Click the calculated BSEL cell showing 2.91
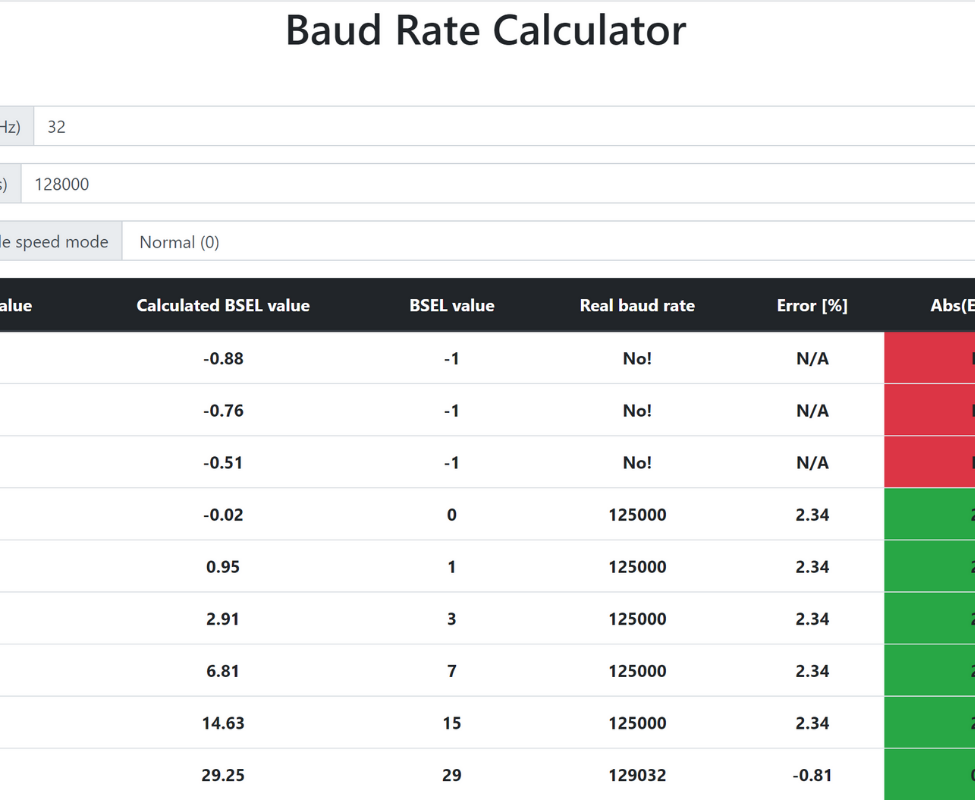The height and width of the screenshot is (800, 975). (223, 619)
